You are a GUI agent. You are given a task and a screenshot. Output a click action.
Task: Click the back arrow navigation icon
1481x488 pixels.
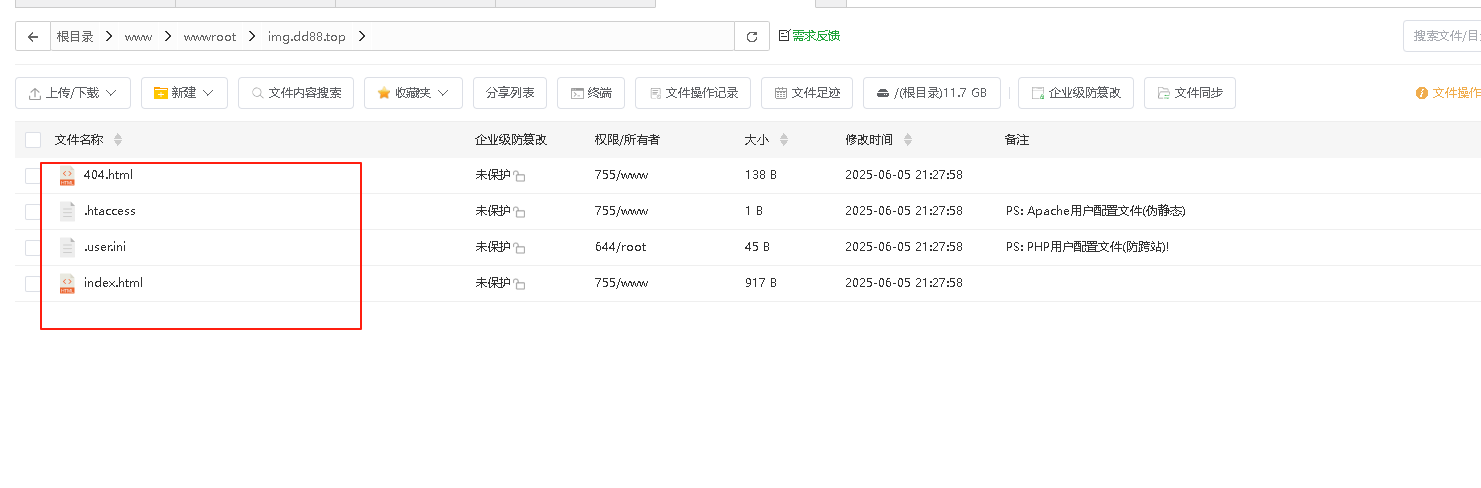pyautogui.click(x=33, y=37)
